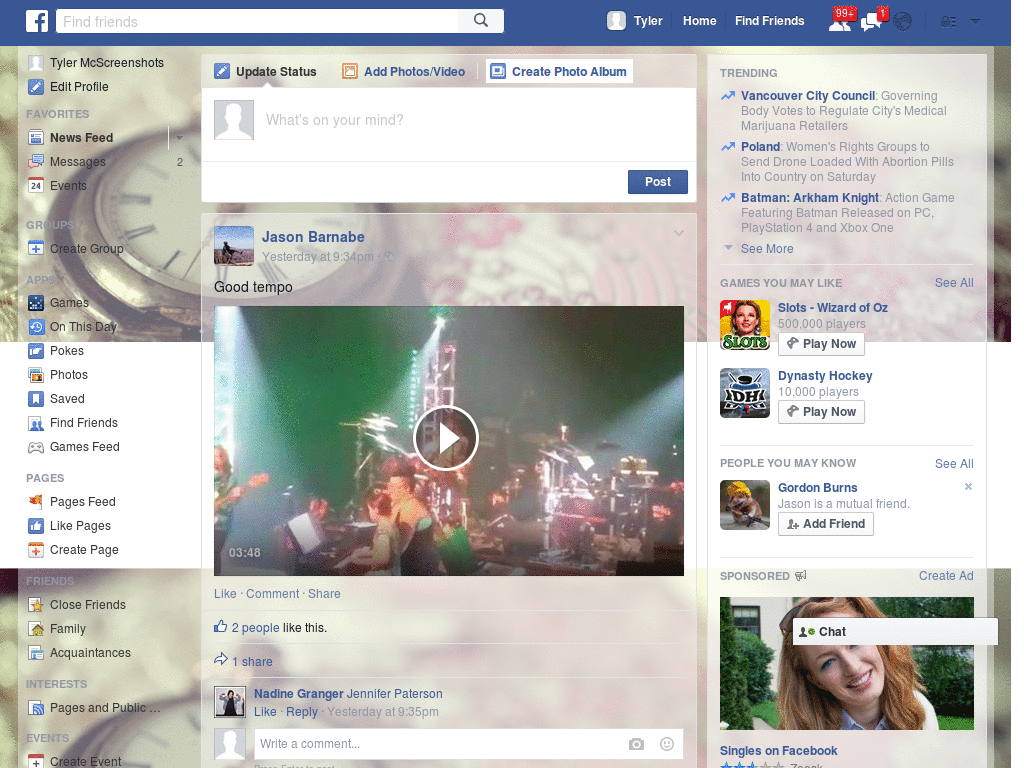Open the globe notifications icon
1024x768 pixels.
coord(903,22)
